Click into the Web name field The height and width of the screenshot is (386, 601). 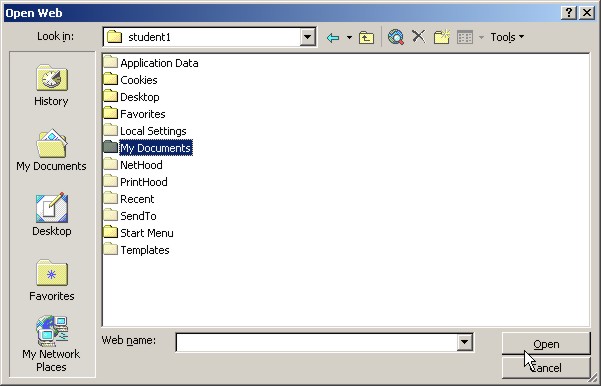pyautogui.click(x=317, y=342)
